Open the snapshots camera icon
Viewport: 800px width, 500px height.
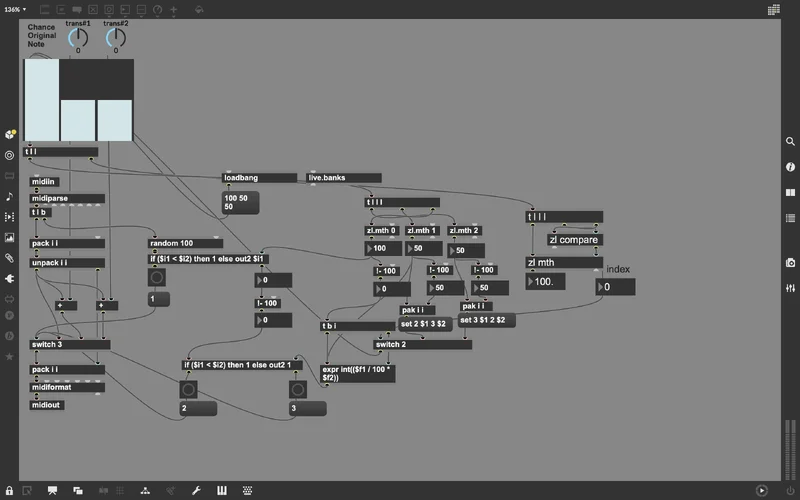pos(790,263)
